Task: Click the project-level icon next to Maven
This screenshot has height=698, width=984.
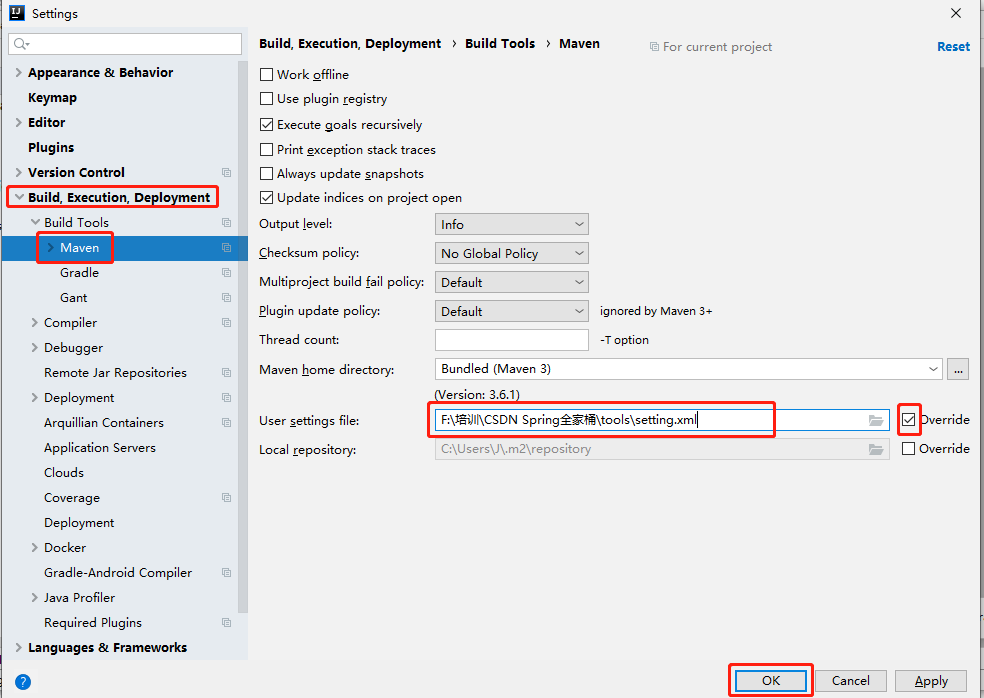Action: (x=227, y=247)
